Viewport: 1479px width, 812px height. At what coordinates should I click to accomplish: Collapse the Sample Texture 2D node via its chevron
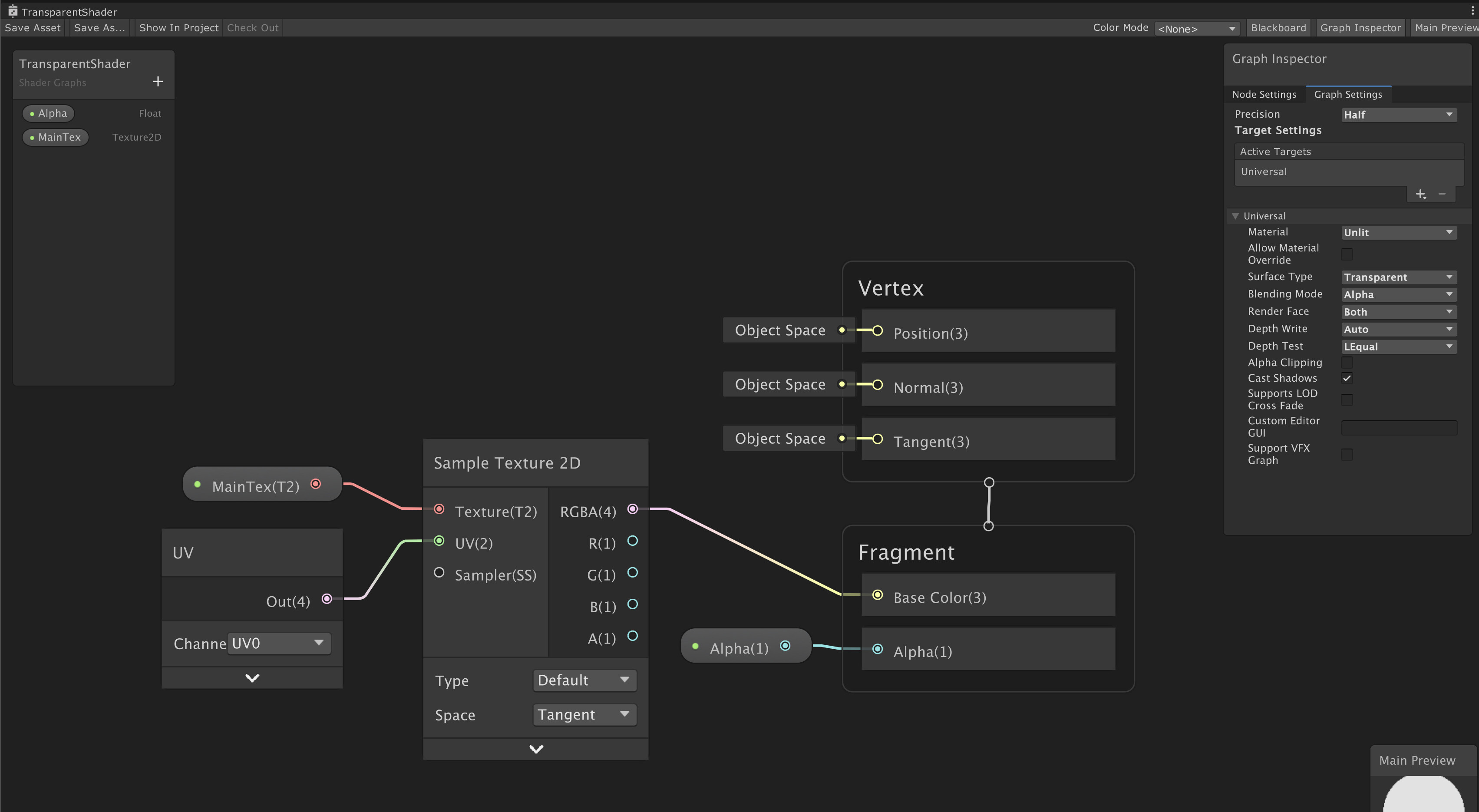pyautogui.click(x=535, y=748)
